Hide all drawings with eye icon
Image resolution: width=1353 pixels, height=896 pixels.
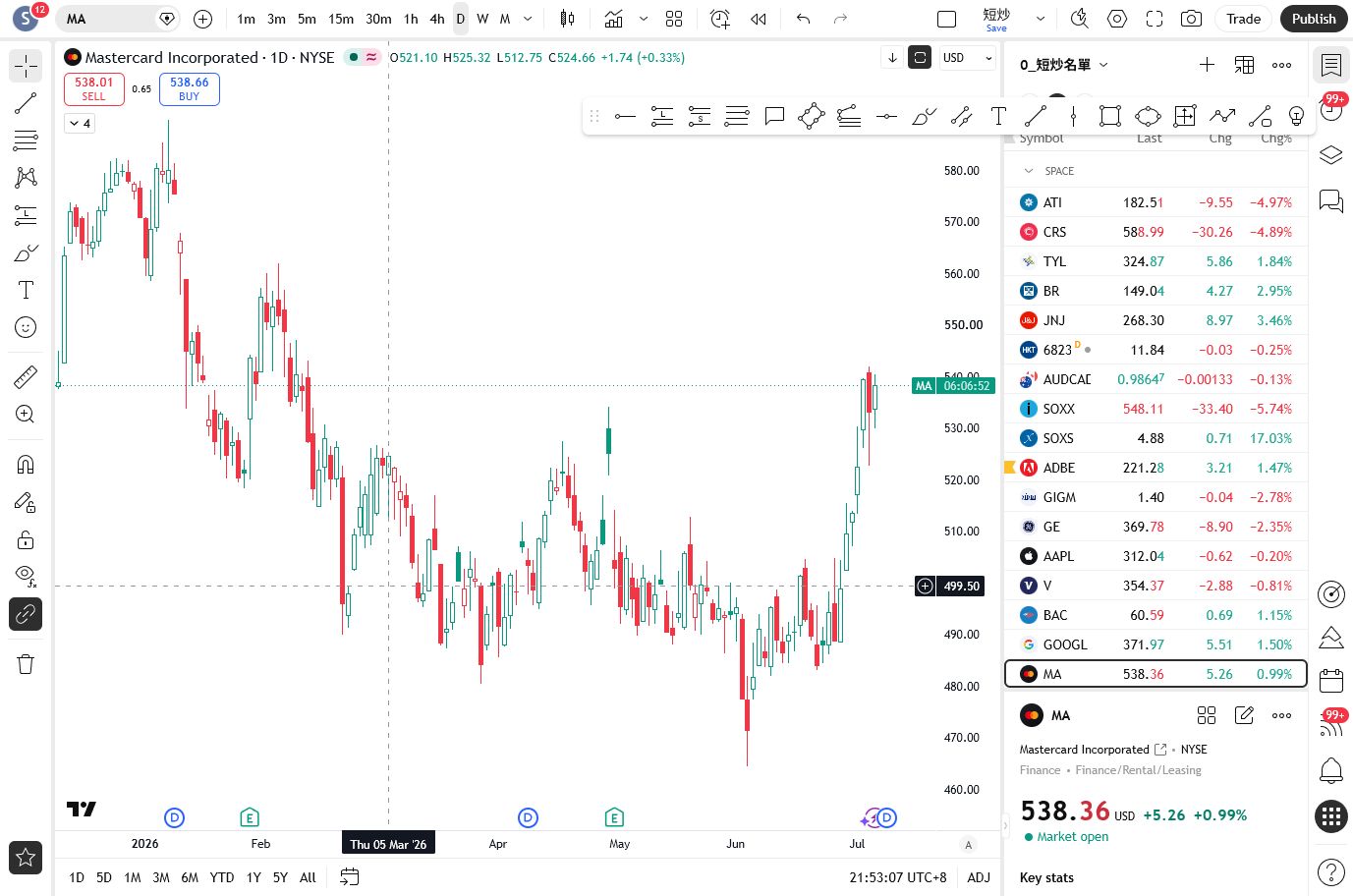[x=26, y=577]
